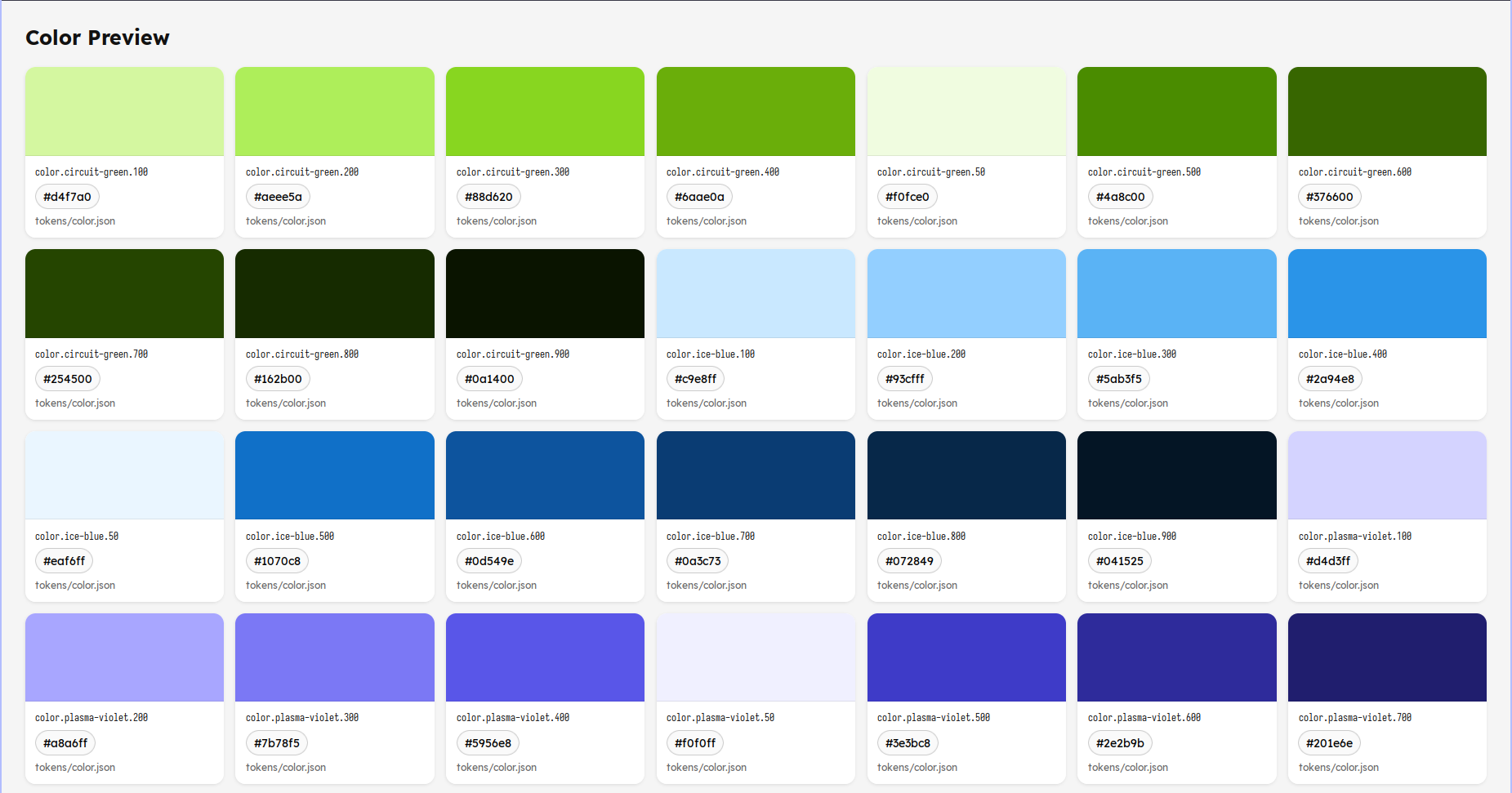
Task: Copy the #201e6e hex badge
Action: 1330,743
